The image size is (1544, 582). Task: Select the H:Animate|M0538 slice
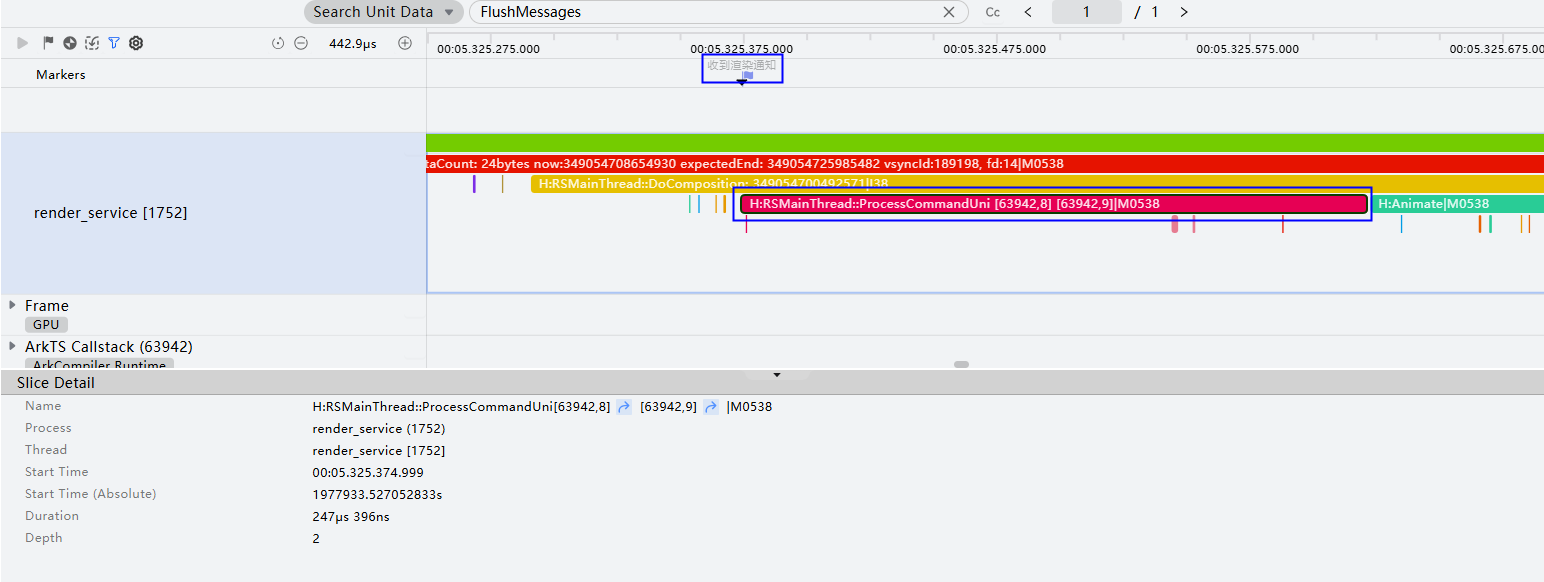pyautogui.click(x=1457, y=204)
